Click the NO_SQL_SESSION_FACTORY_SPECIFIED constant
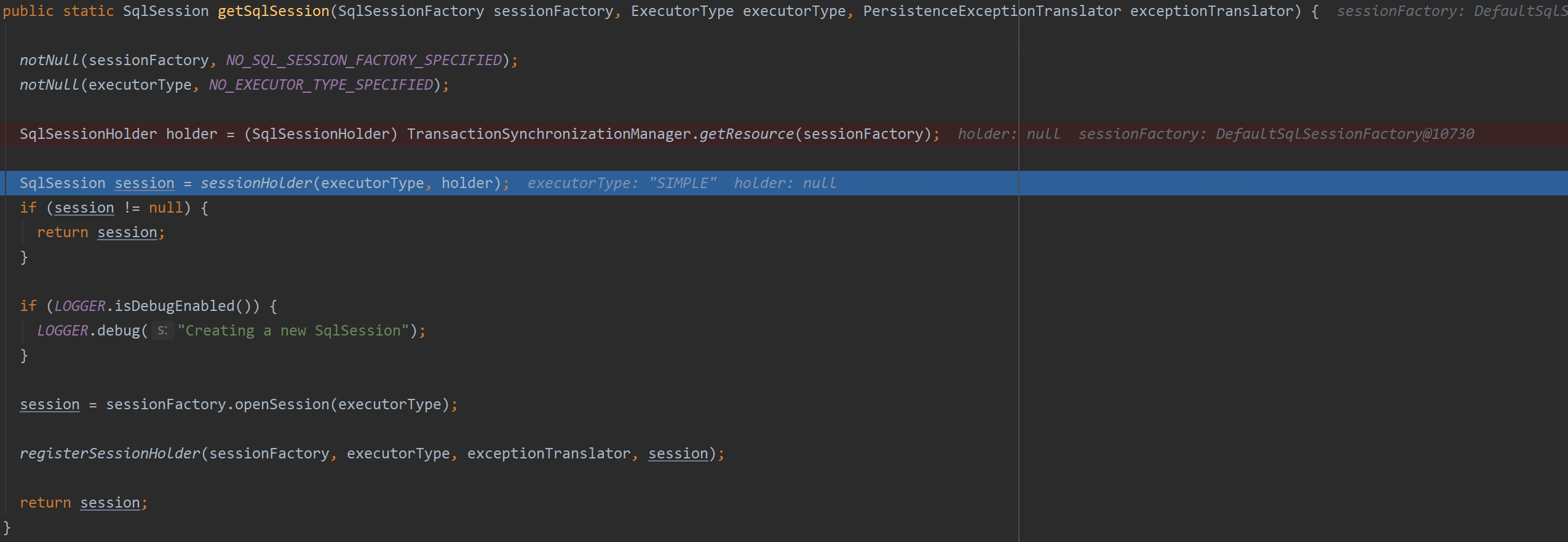The image size is (1568, 542). pos(364,60)
